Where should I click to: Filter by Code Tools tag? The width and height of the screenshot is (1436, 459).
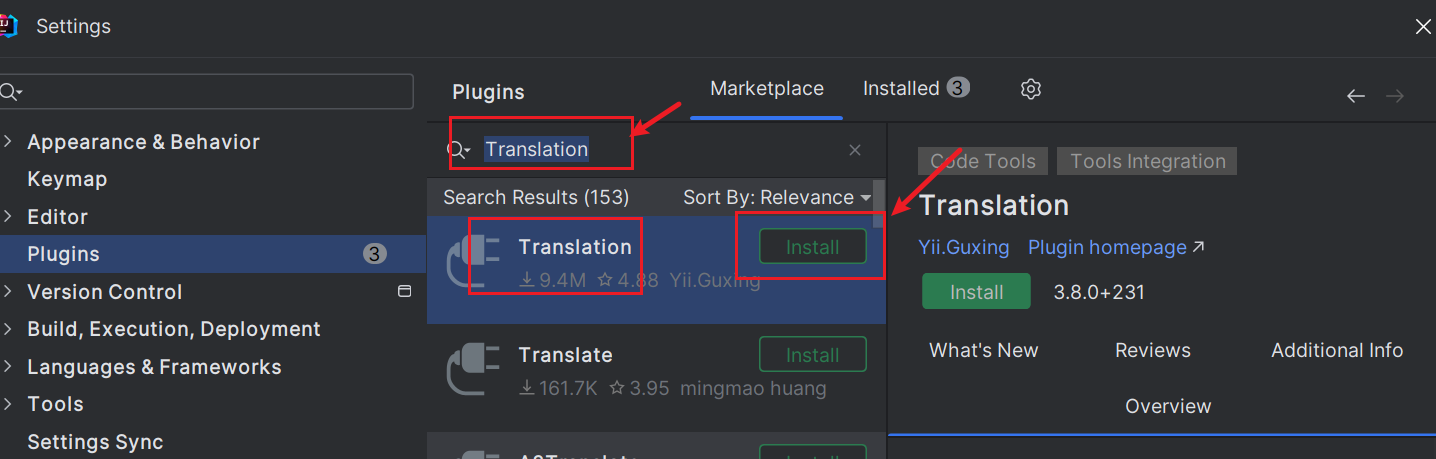[983, 161]
